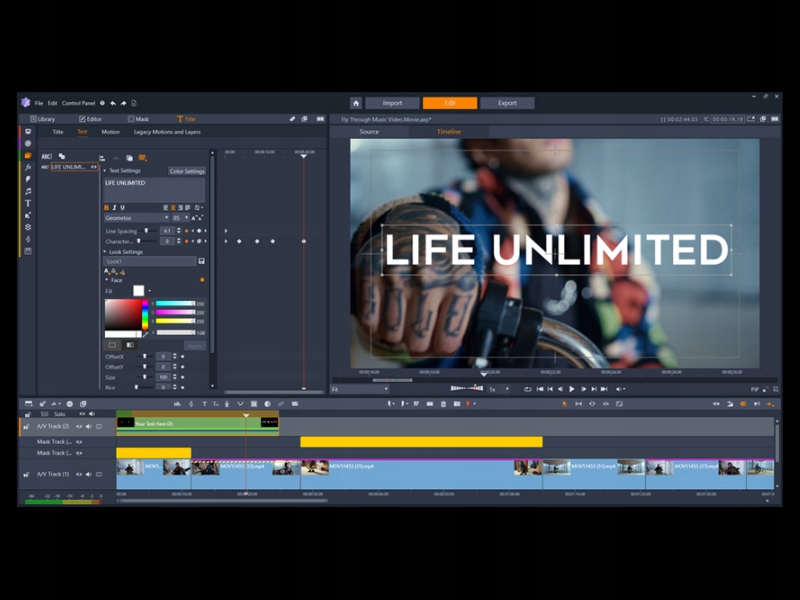The height and width of the screenshot is (600, 800).
Task: Collapse the Text Settings section
Action: [105, 171]
